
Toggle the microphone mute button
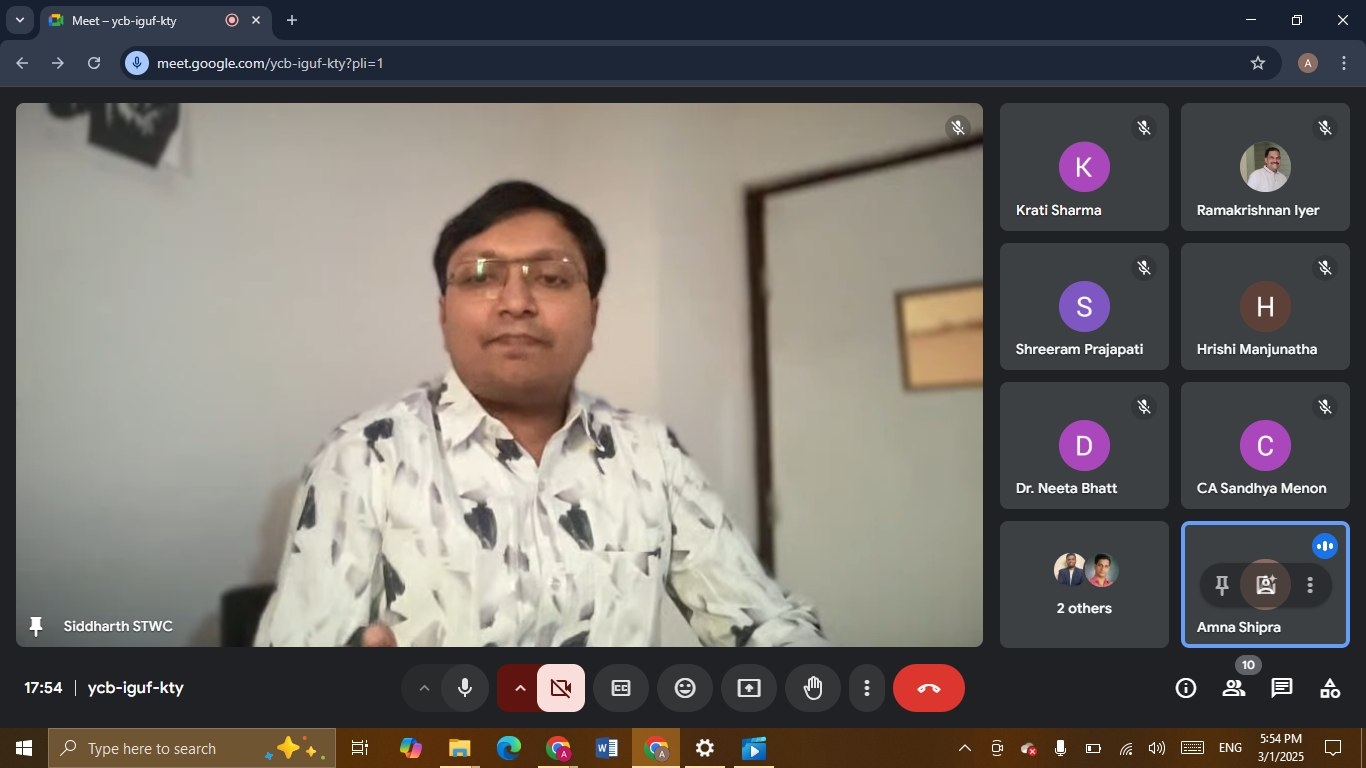click(465, 688)
